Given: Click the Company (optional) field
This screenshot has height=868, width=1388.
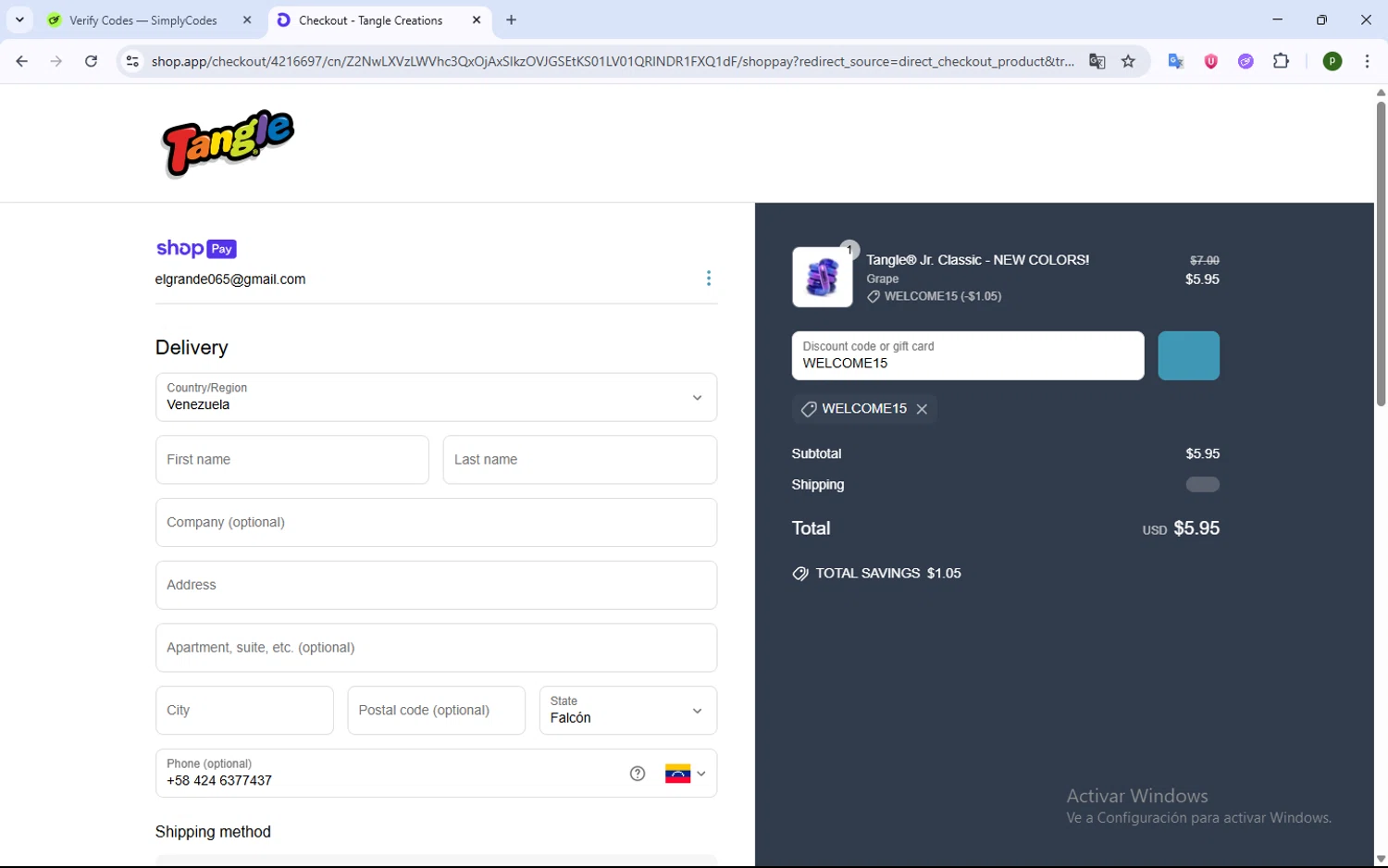Looking at the screenshot, I should pyautogui.click(x=436, y=523).
